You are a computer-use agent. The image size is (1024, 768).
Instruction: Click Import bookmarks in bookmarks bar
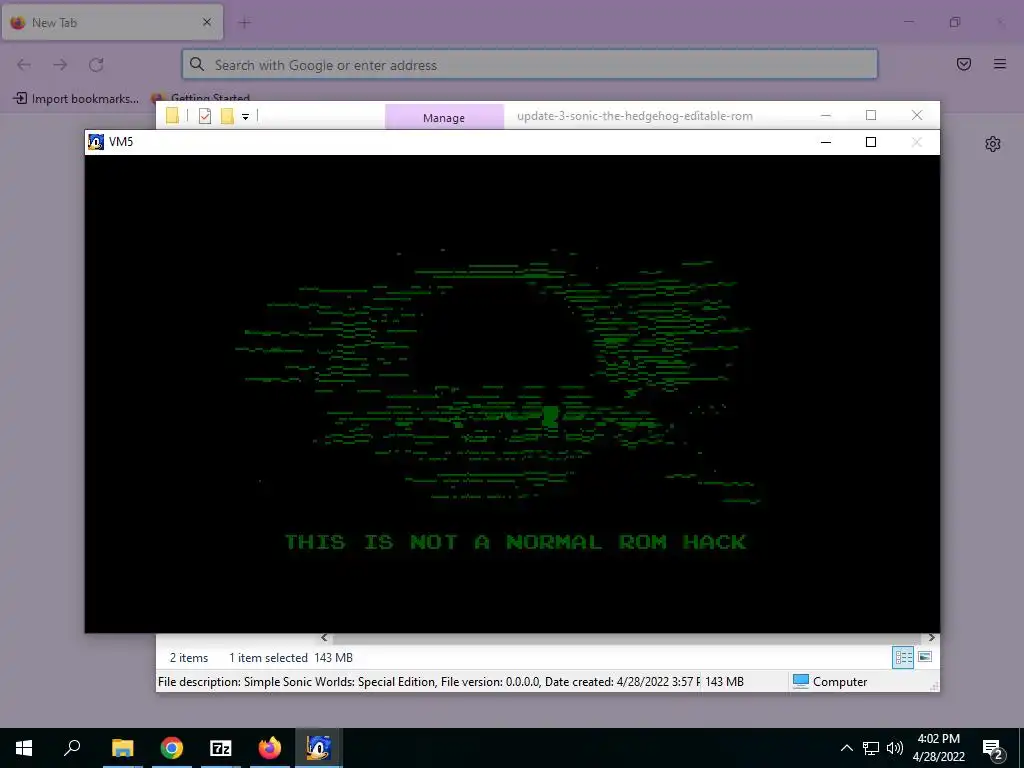click(x=76, y=99)
